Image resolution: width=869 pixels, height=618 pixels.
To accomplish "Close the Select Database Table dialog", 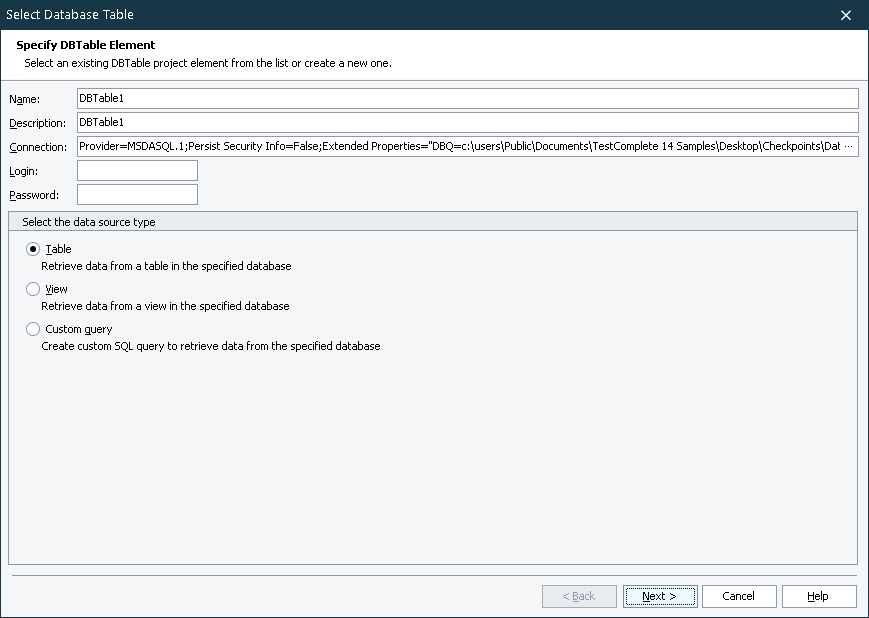I will tap(846, 15).
